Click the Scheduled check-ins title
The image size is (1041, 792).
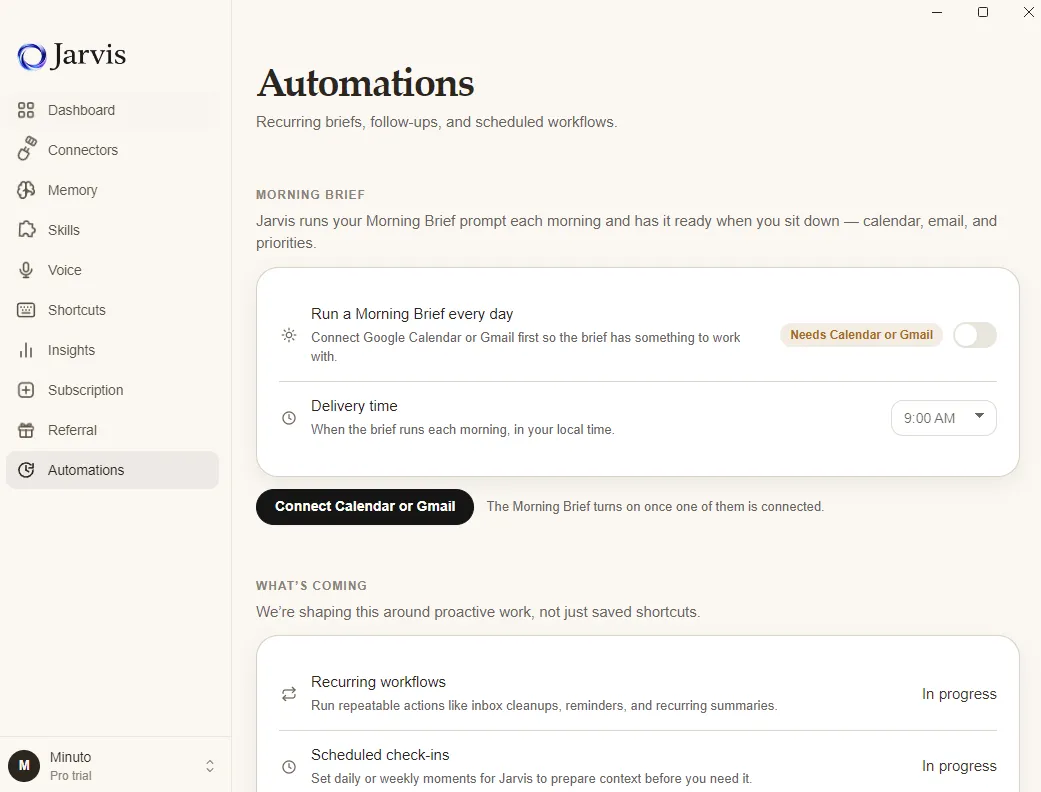pyautogui.click(x=380, y=755)
